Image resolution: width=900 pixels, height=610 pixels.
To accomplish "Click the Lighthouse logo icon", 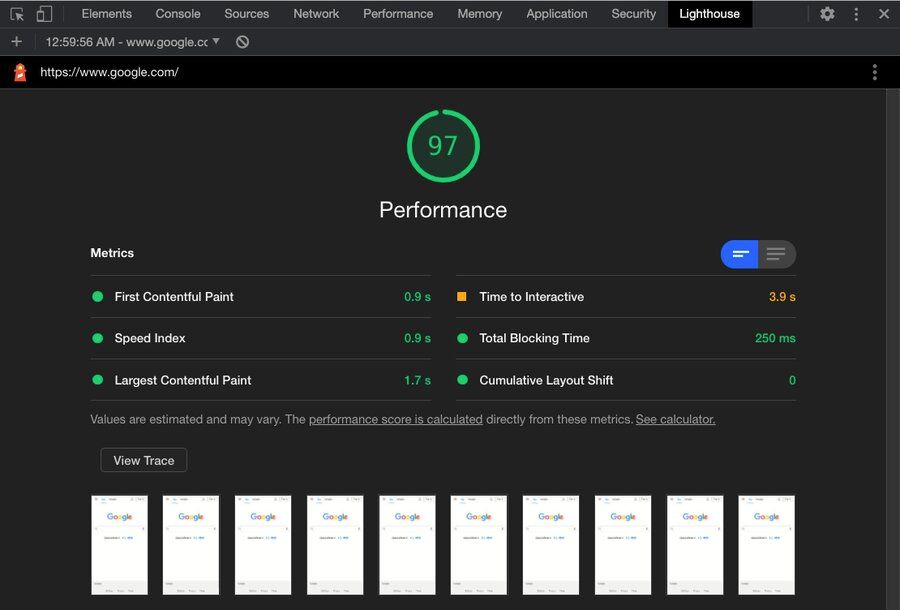I will (x=20, y=72).
